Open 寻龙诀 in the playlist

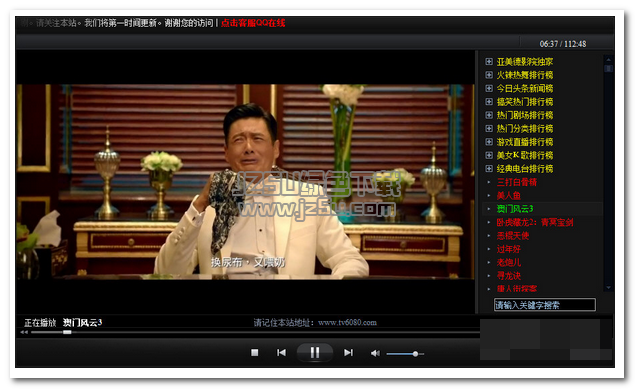(509, 276)
